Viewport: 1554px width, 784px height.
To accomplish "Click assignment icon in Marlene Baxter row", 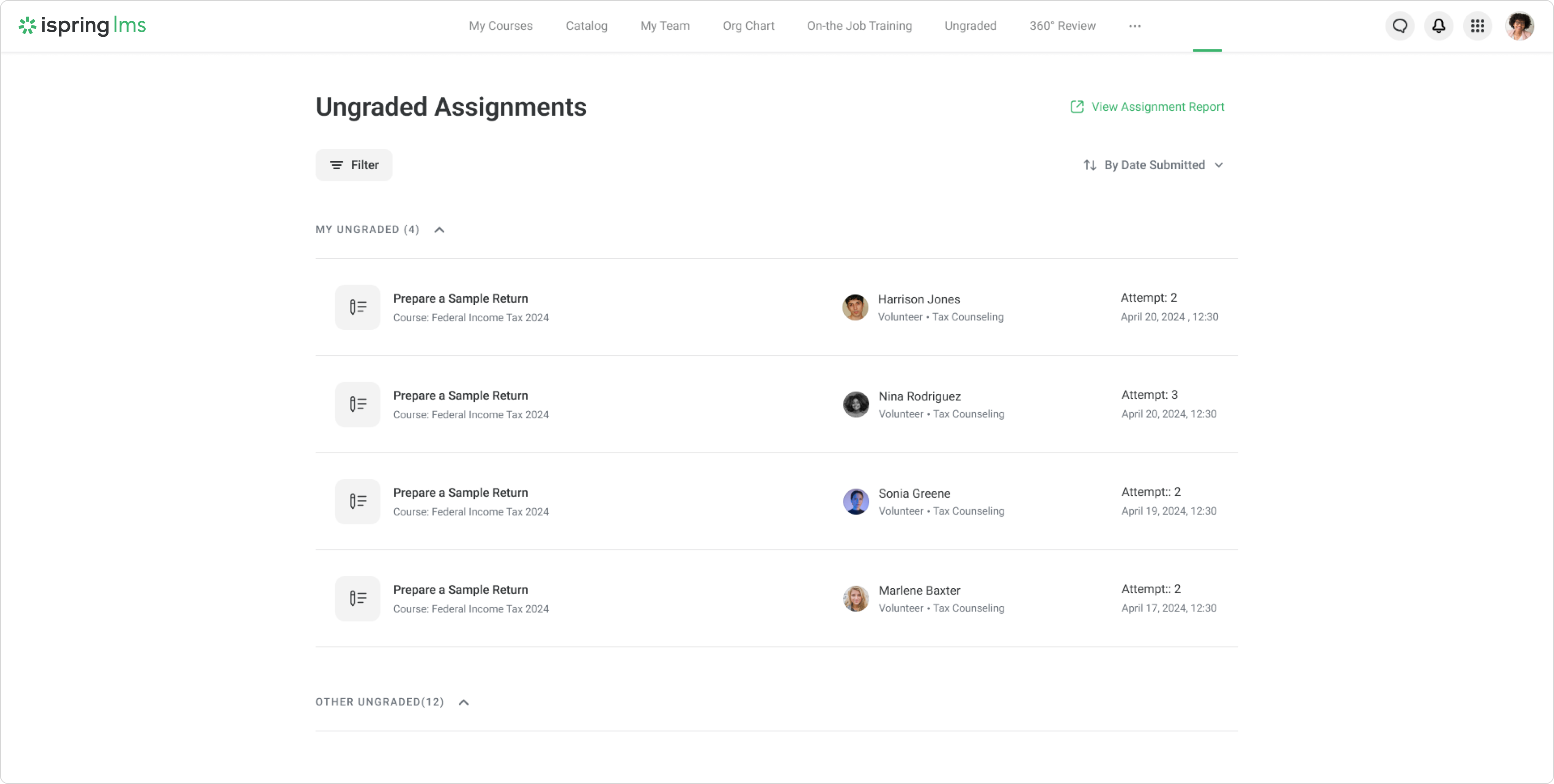I will click(x=357, y=598).
